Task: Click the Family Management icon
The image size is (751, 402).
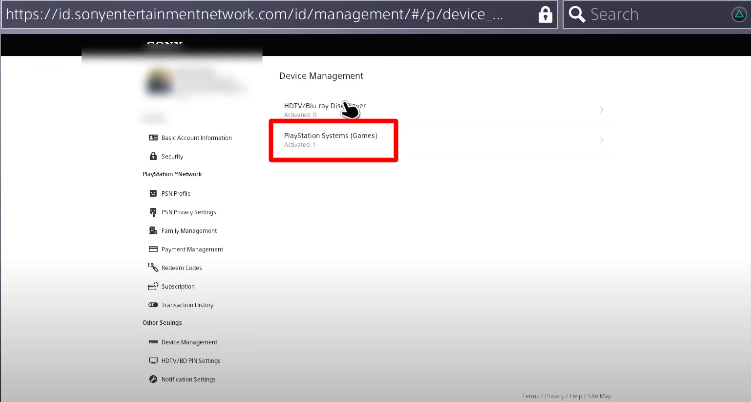Action: 153,230
